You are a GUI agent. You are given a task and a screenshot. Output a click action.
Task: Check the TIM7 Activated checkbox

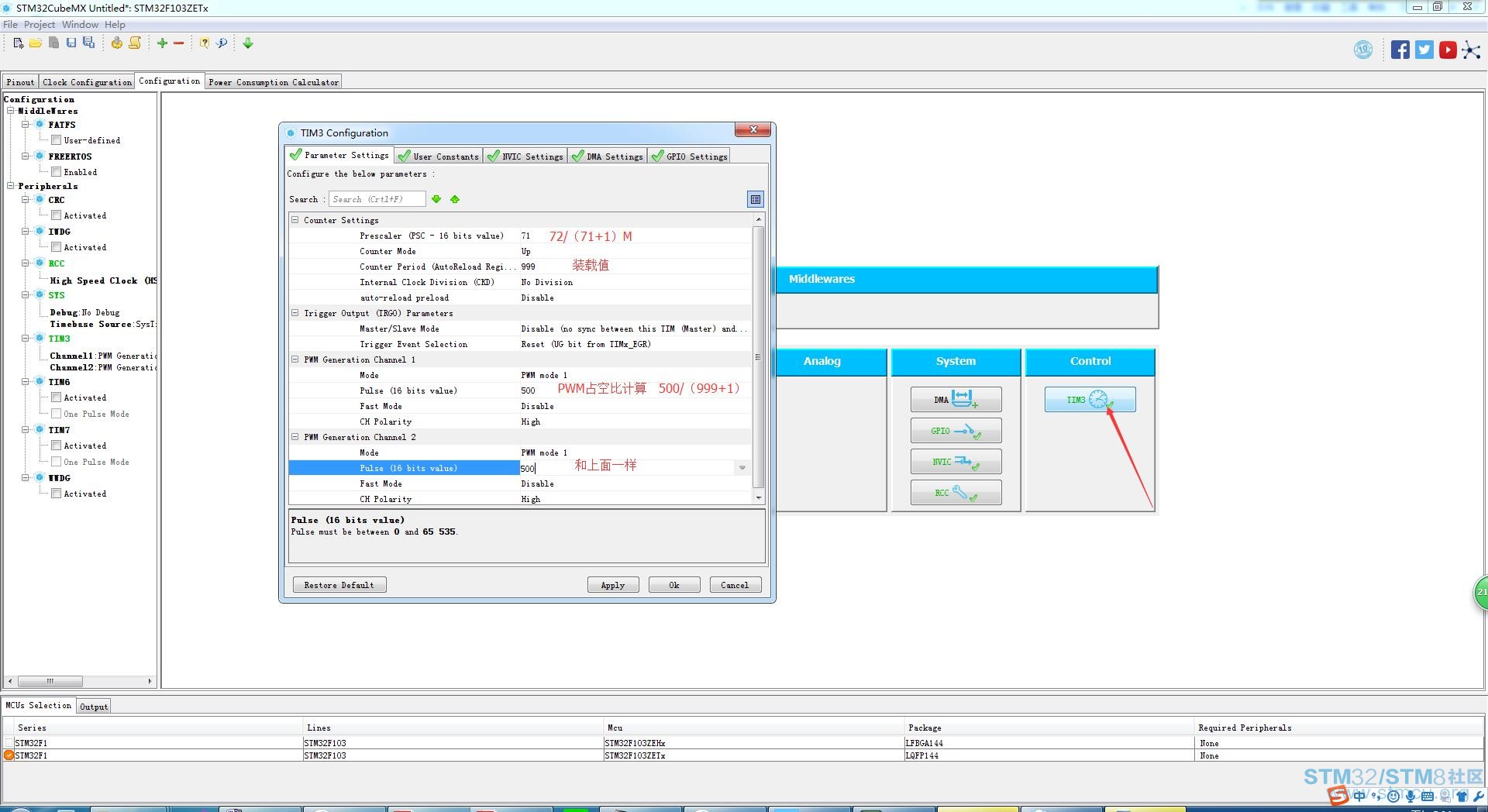pos(56,446)
